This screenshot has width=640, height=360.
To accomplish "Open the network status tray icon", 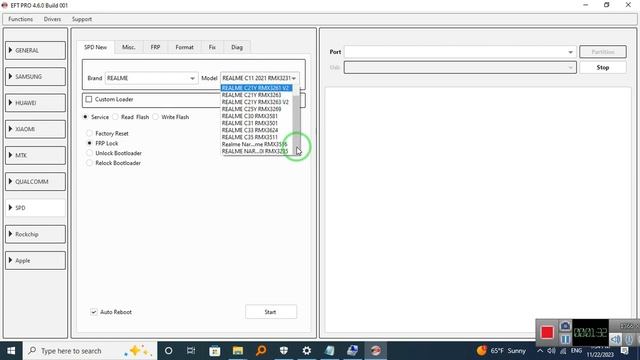I will (563, 351).
